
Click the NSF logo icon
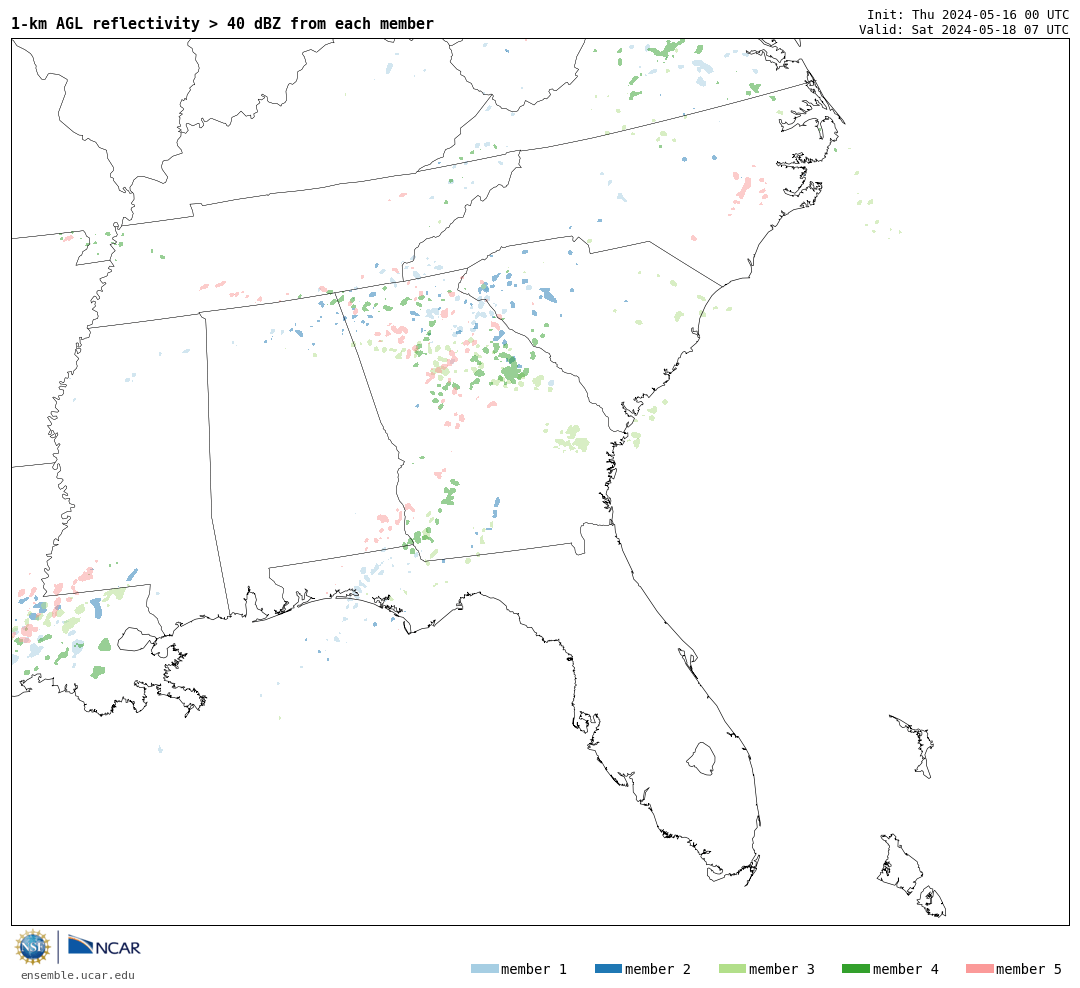pos(32,947)
